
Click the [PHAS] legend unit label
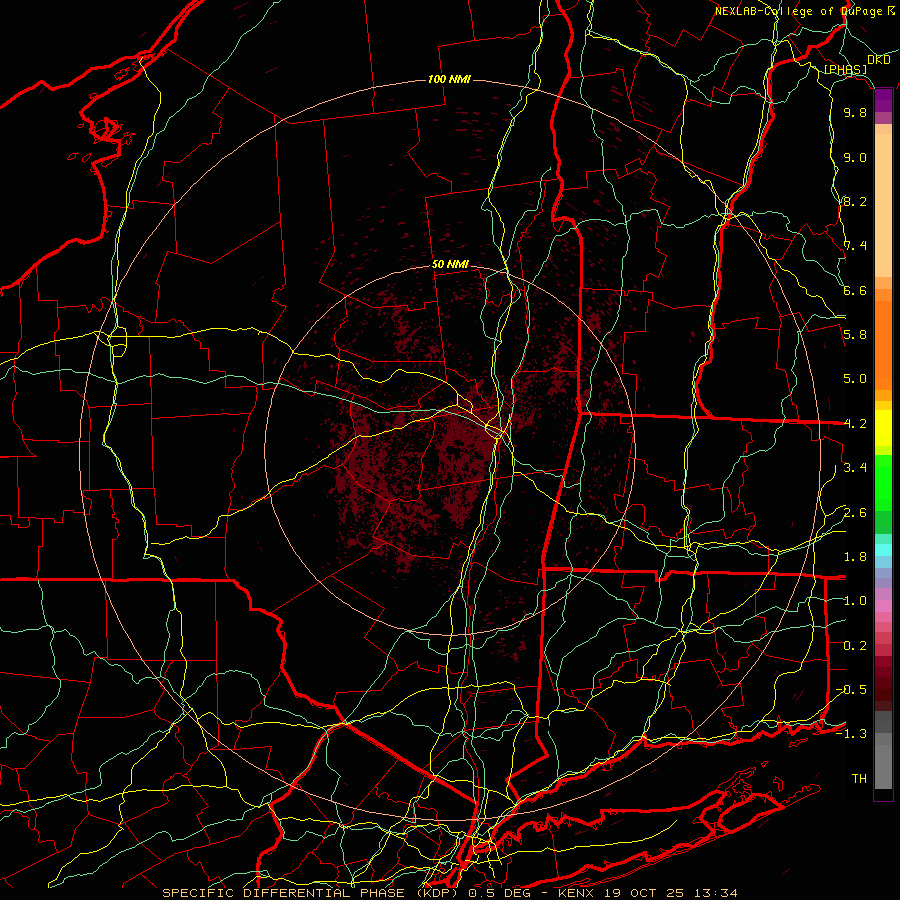tap(845, 69)
